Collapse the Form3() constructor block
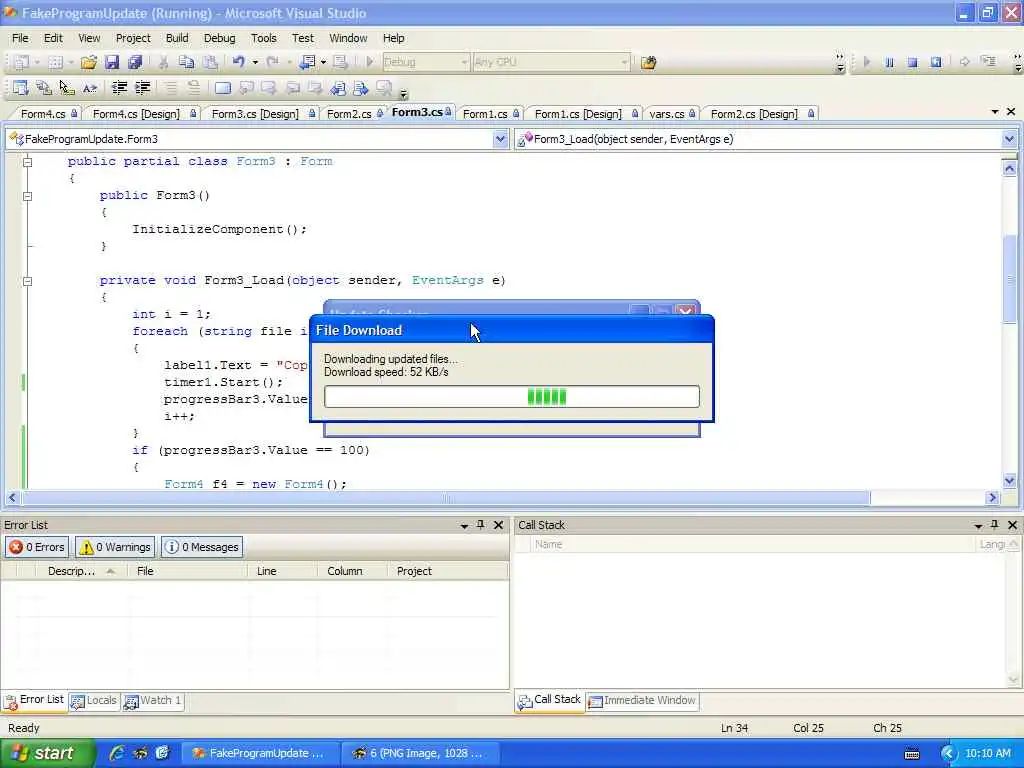1024x768 pixels. (x=27, y=195)
